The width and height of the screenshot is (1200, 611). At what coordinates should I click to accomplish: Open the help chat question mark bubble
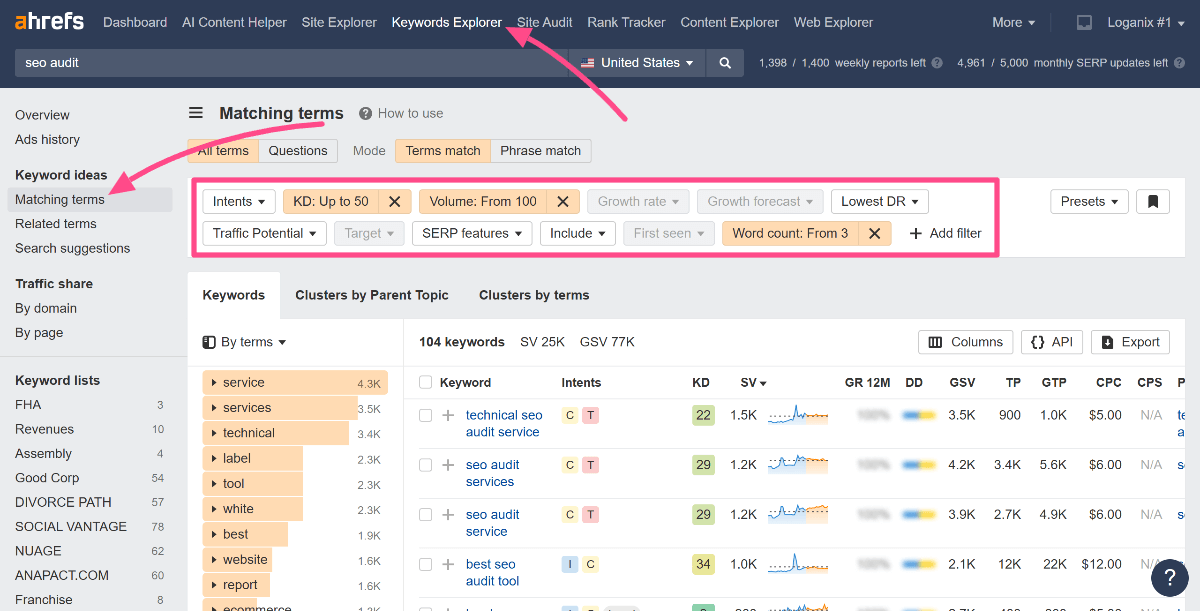(1170, 577)
